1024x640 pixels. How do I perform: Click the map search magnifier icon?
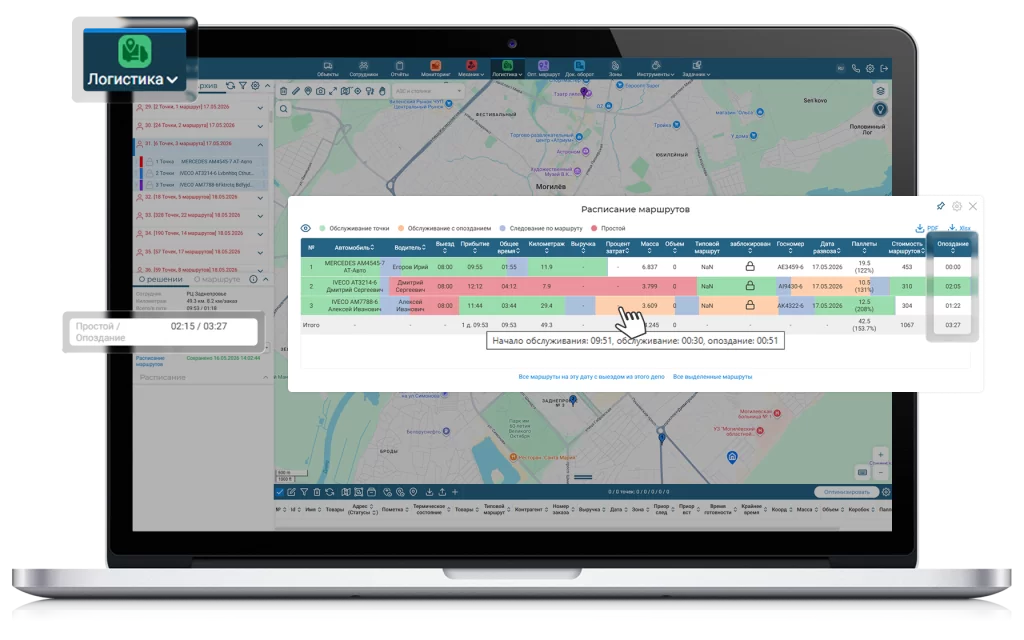coord(283,109)
